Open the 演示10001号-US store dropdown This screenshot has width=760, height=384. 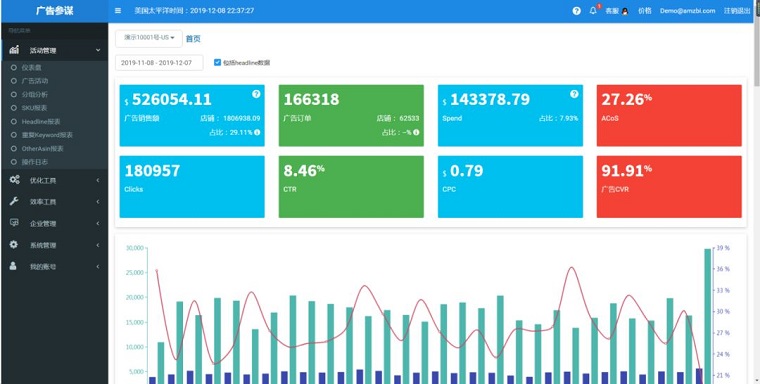tap(149, 38)
